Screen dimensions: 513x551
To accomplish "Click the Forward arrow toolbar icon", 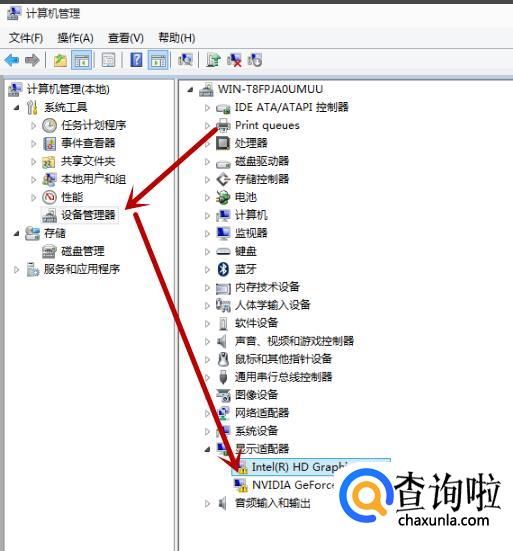I will (x=32, y=60).
